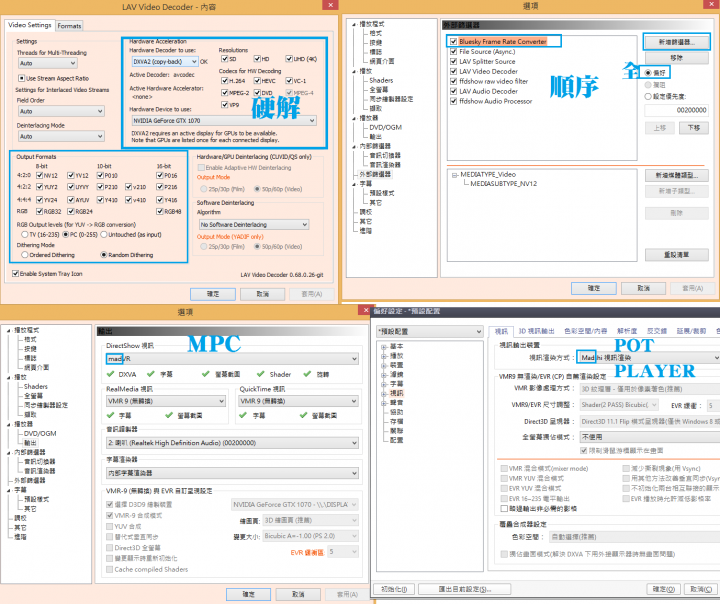Viewport: 720px width, 604px height.
Task: Toggle the H.264 hardware codec checkbox
Action: (x=225, y=80)
